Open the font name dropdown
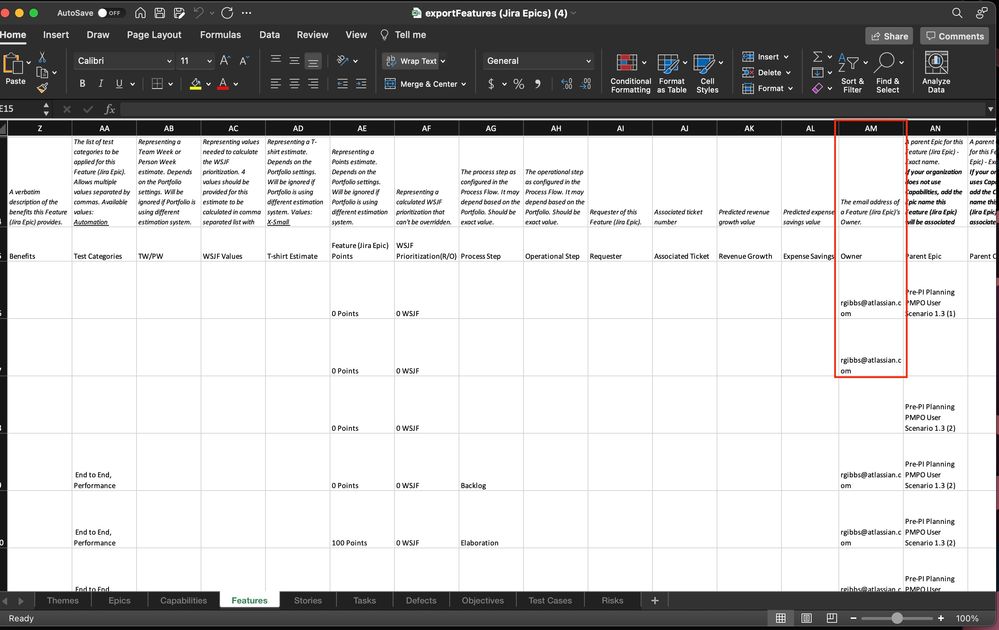999x630 pixels. tap(120, 60)
